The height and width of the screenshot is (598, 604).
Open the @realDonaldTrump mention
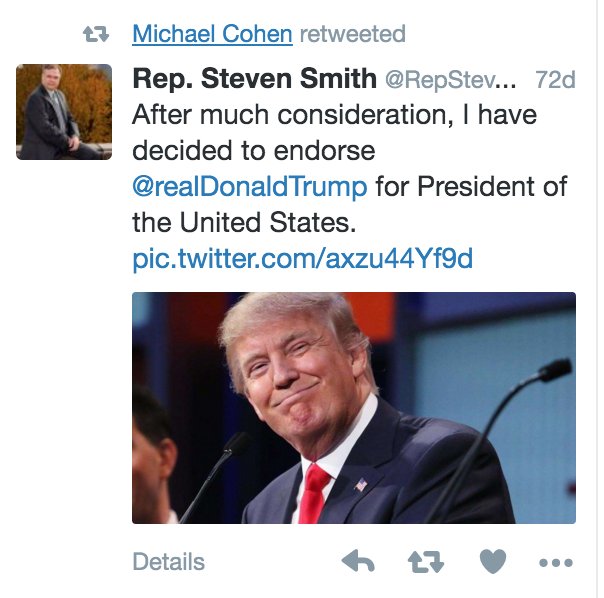[250, 187]
